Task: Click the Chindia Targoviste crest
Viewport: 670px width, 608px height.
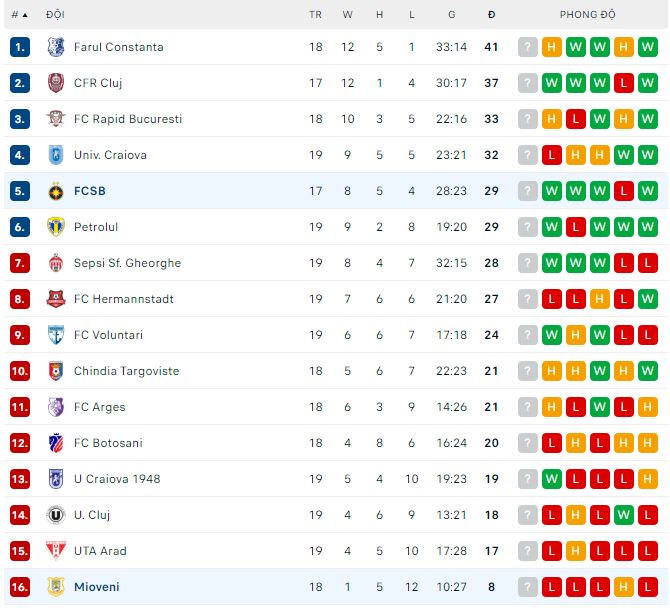Action: [x=56, y=371]
